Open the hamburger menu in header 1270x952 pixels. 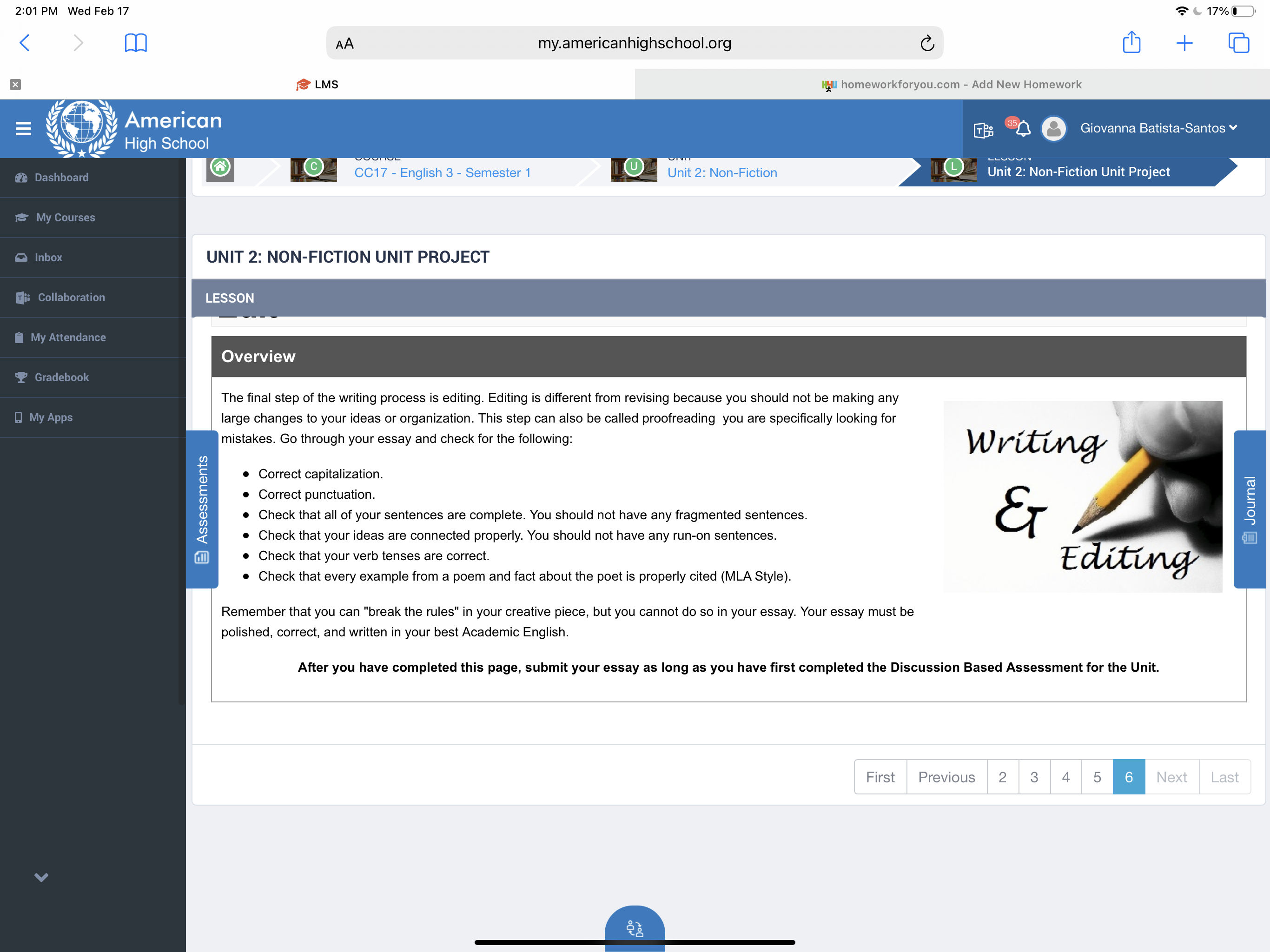point(23,129)
